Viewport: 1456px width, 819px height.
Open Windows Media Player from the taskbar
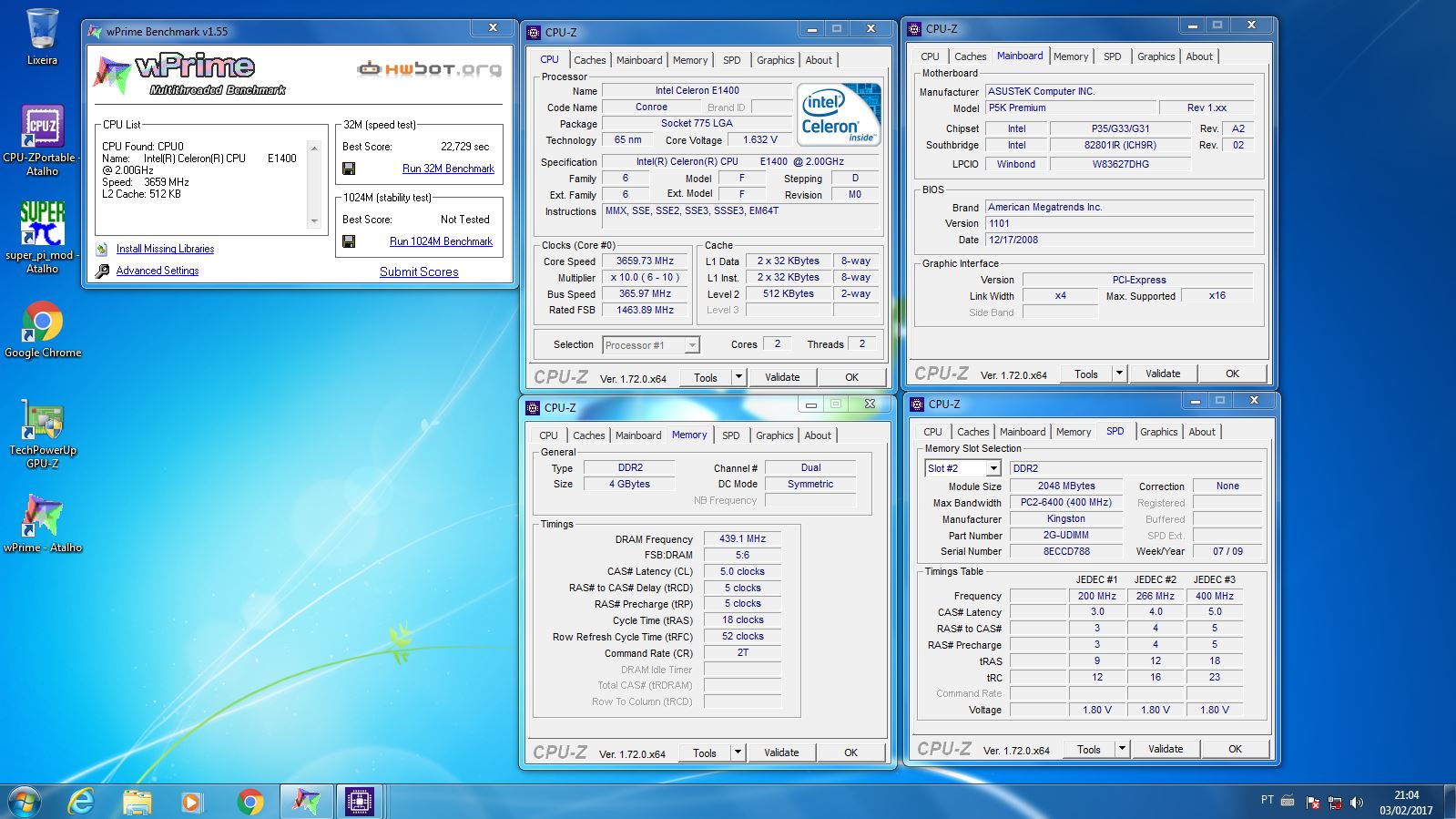191,802
